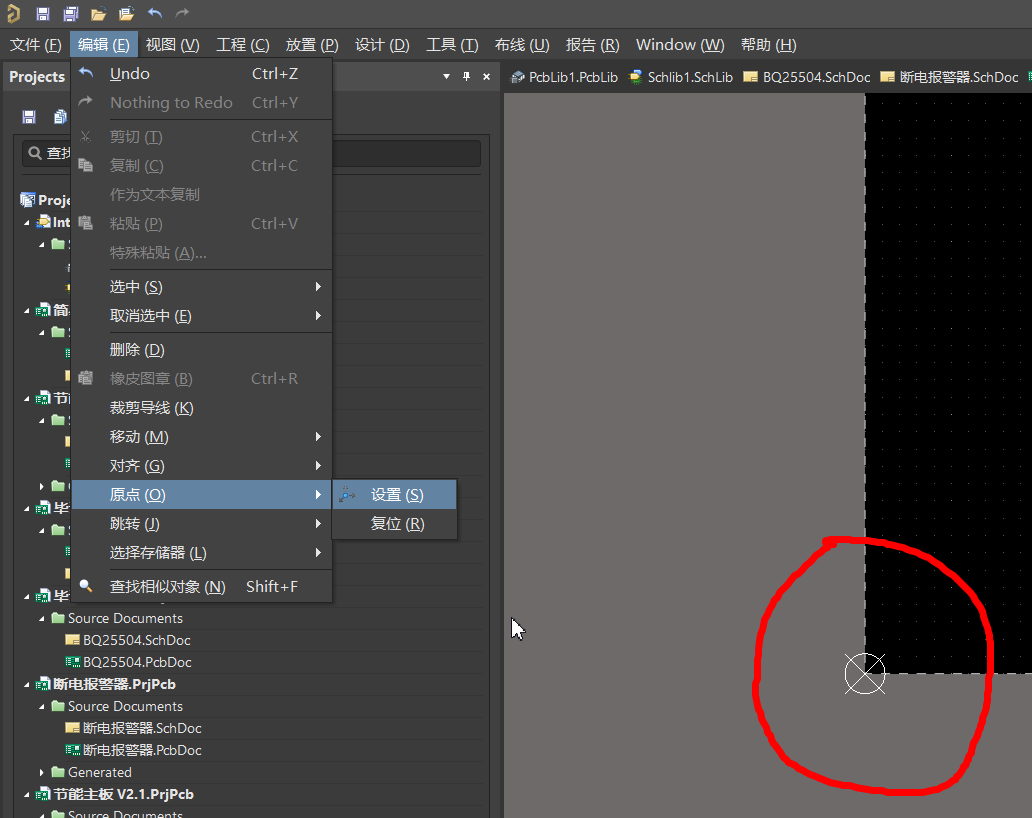1032x818 pixels.
Task: Pin the Projects panel
Action: (x=467, y=76)
